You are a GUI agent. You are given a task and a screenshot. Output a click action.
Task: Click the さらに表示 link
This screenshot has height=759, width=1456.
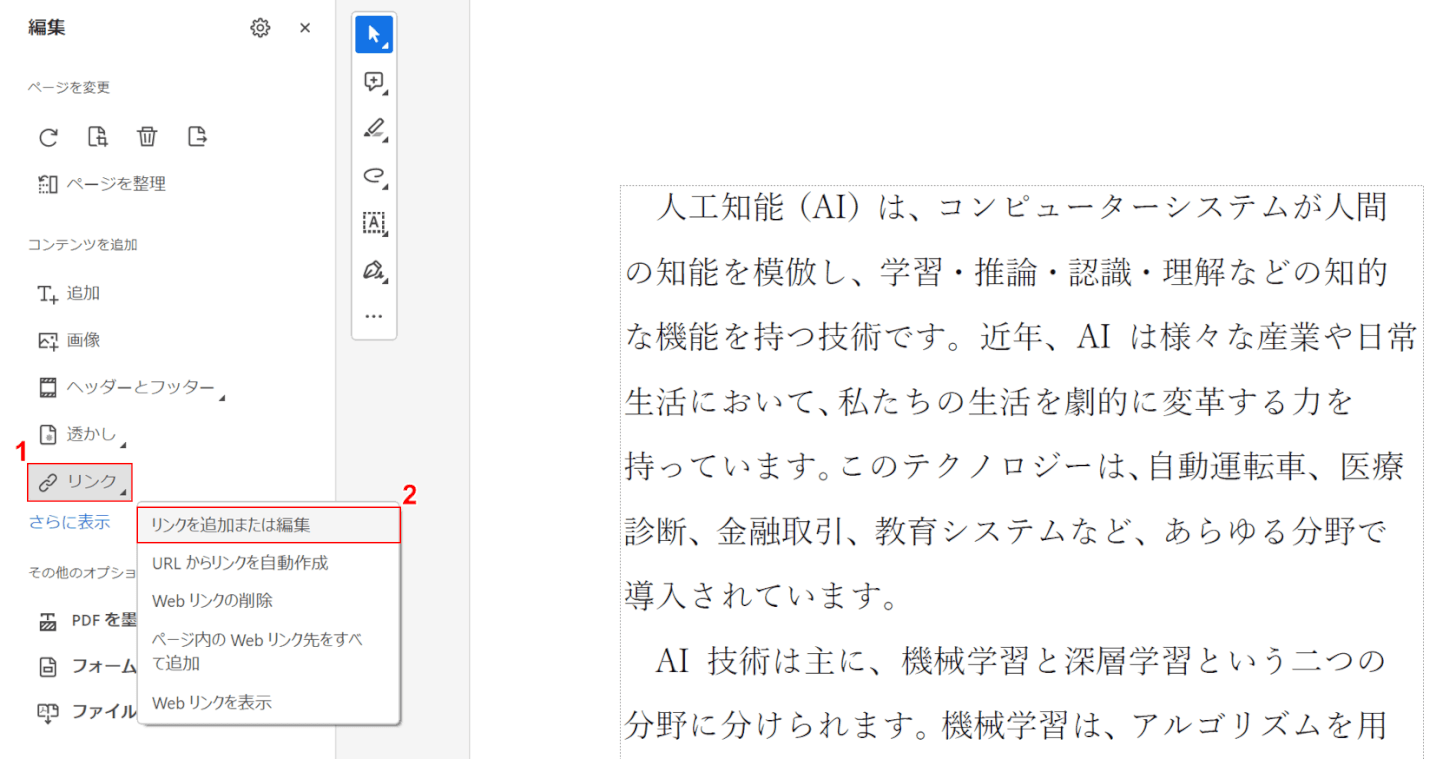click(69, 522)
